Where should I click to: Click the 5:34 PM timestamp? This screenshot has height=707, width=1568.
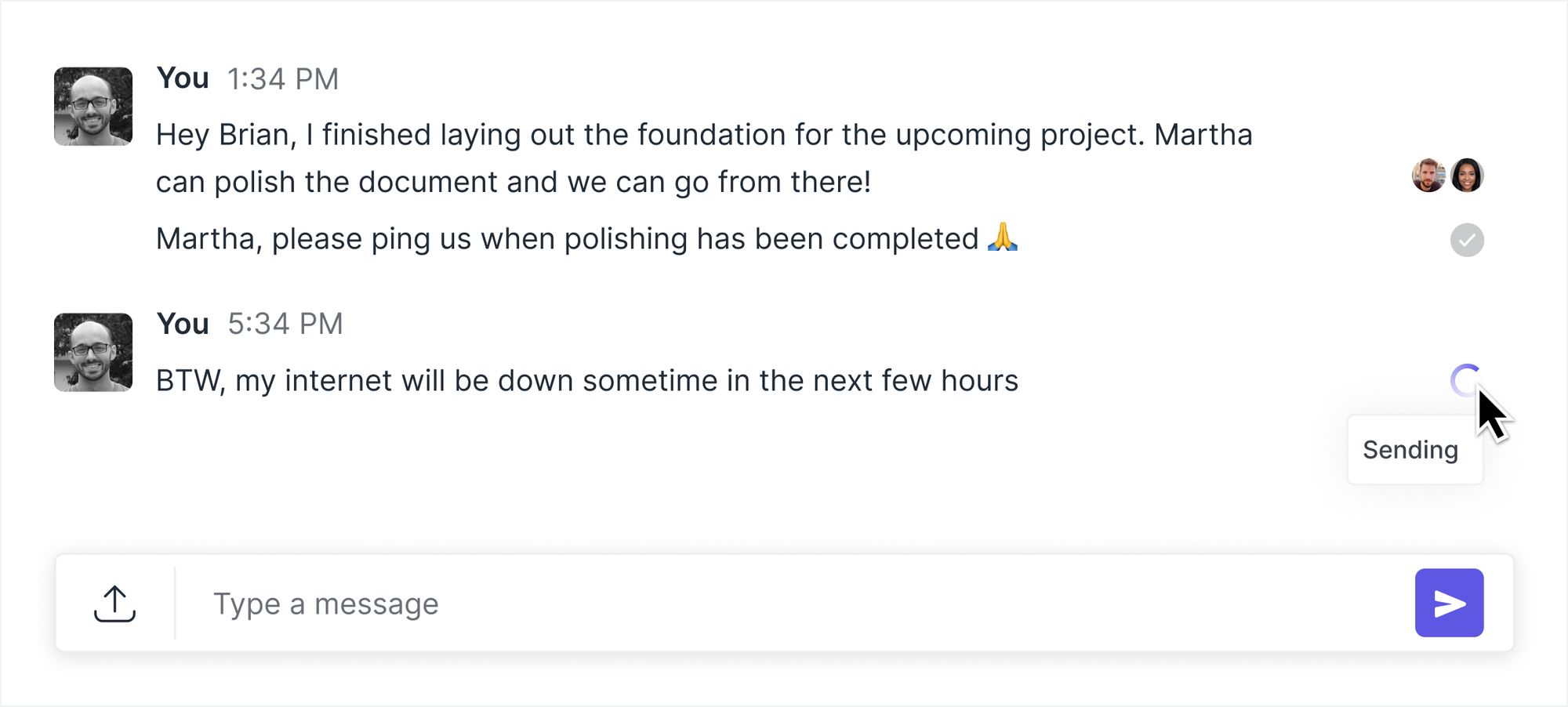[285, 324]
